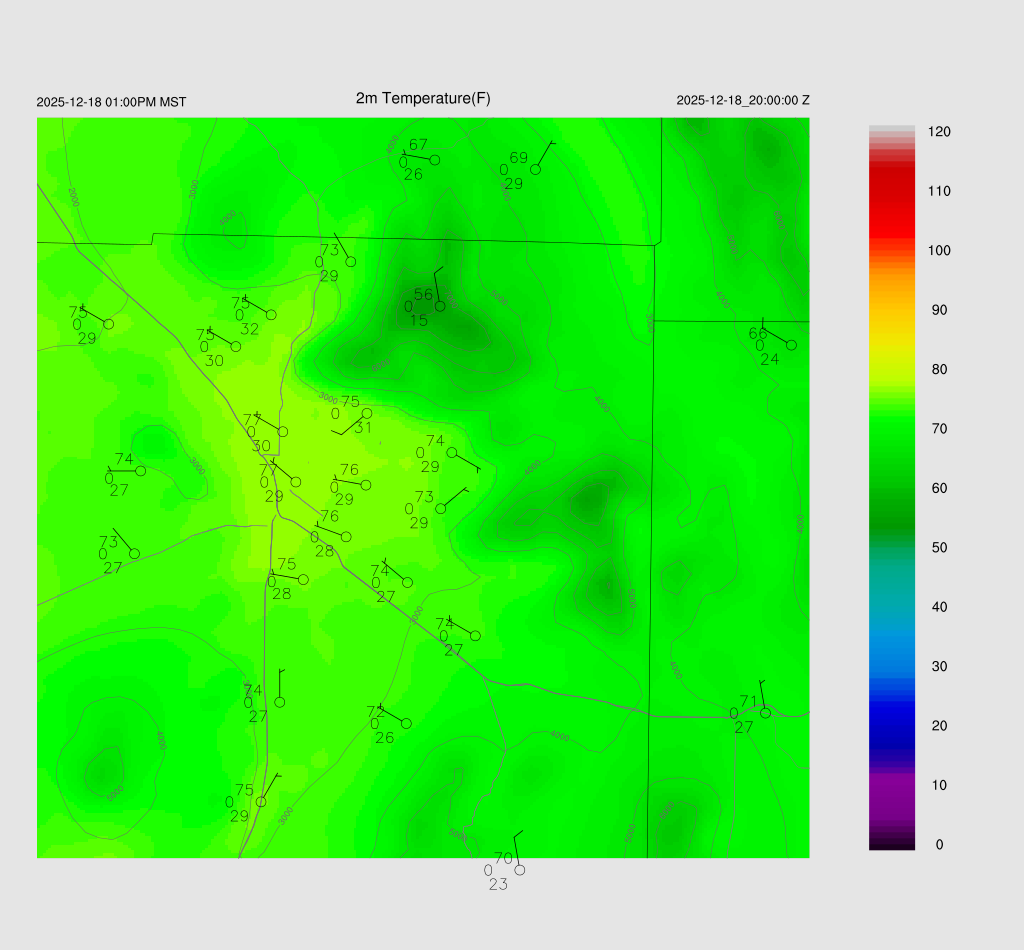
Task: Click the station marker showing 69 over 29
Action: click(535, 169)
